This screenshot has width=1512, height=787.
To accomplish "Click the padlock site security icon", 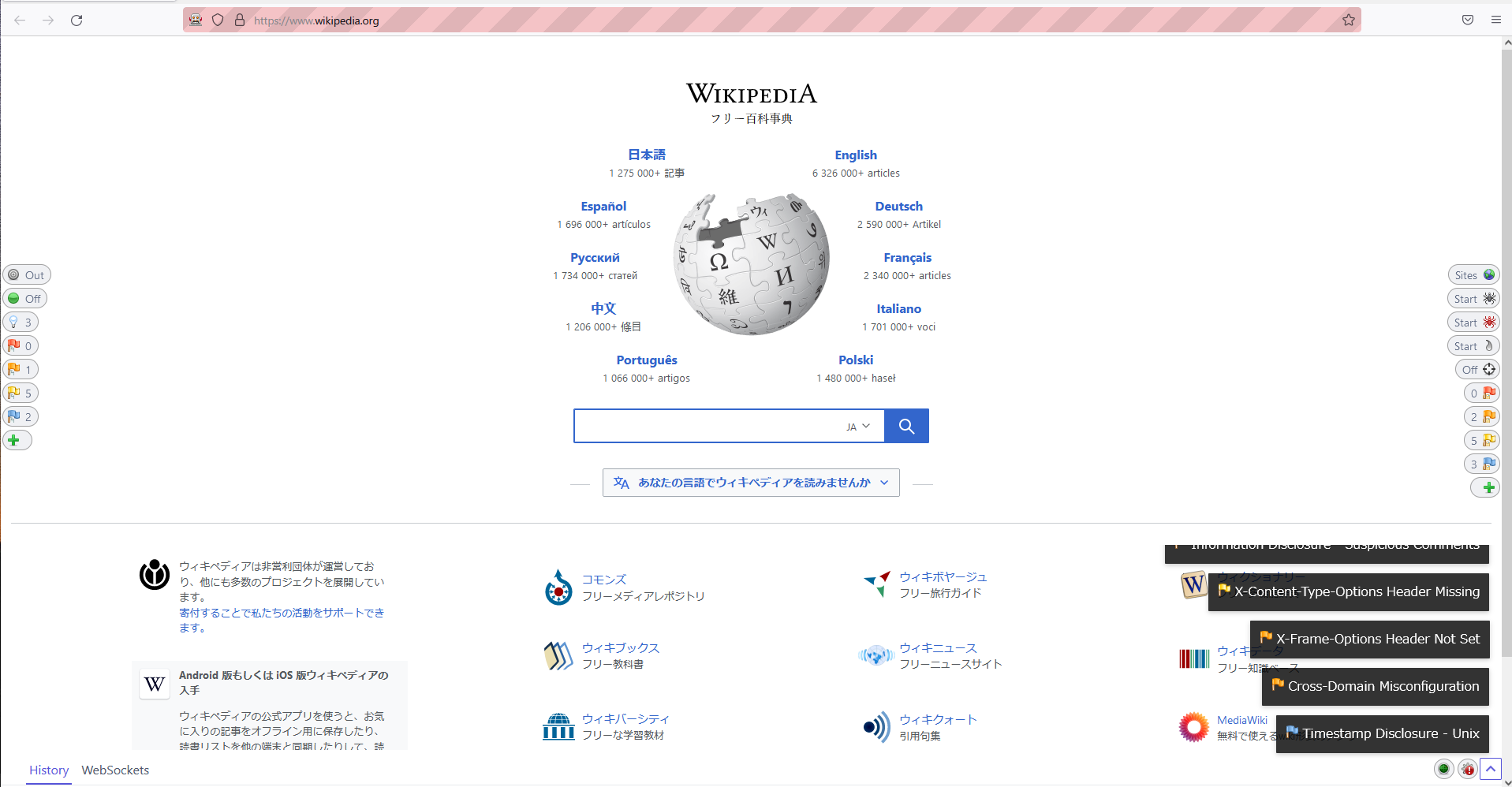I will [240, 21].
